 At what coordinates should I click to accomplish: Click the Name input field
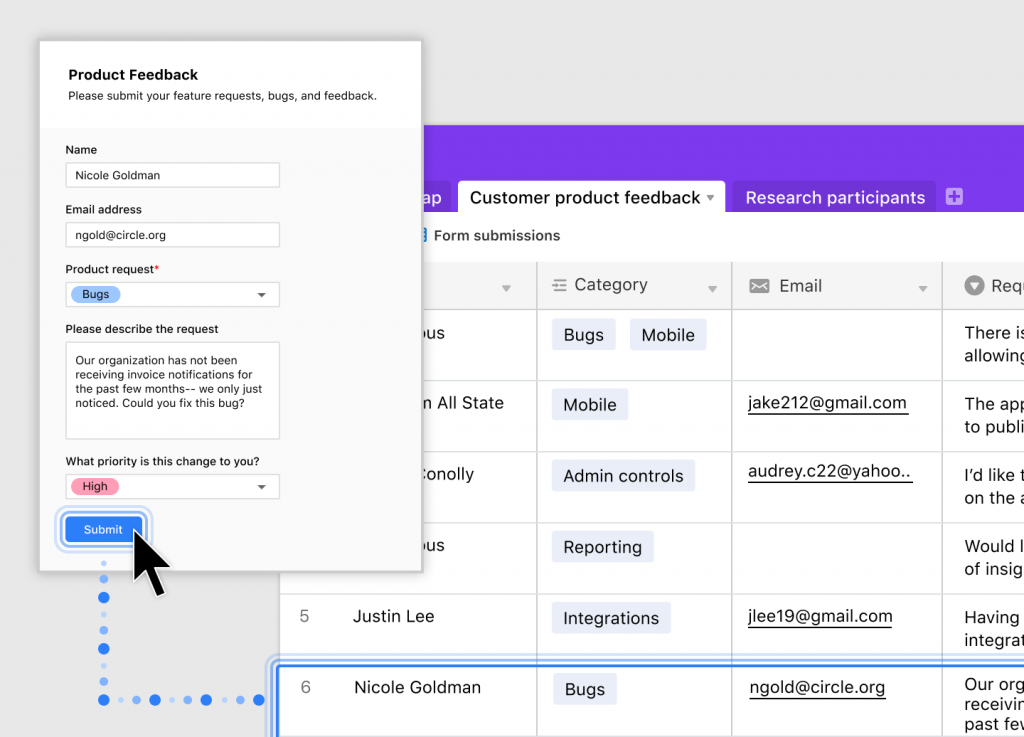(x=172, y=175)
